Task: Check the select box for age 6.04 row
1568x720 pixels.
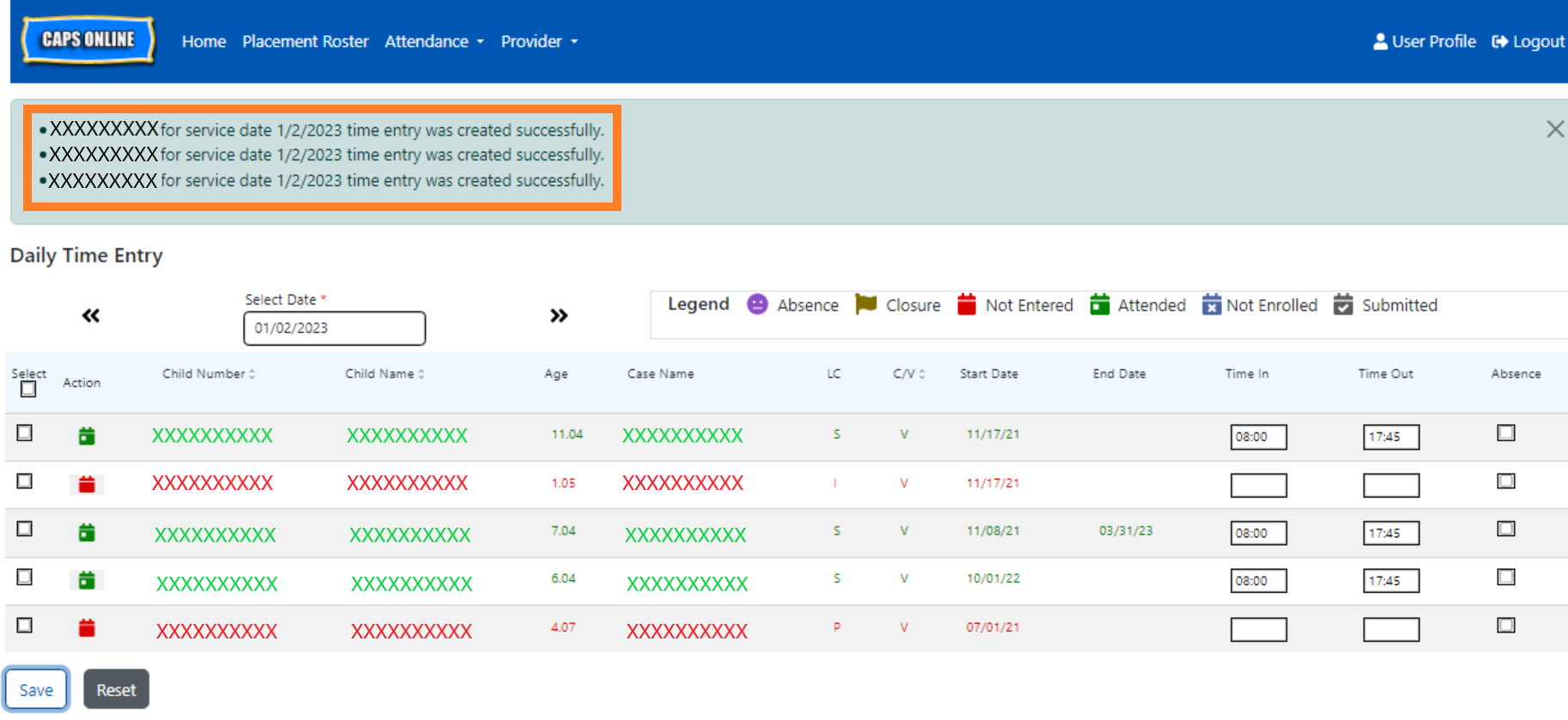Action: (25, 578)
